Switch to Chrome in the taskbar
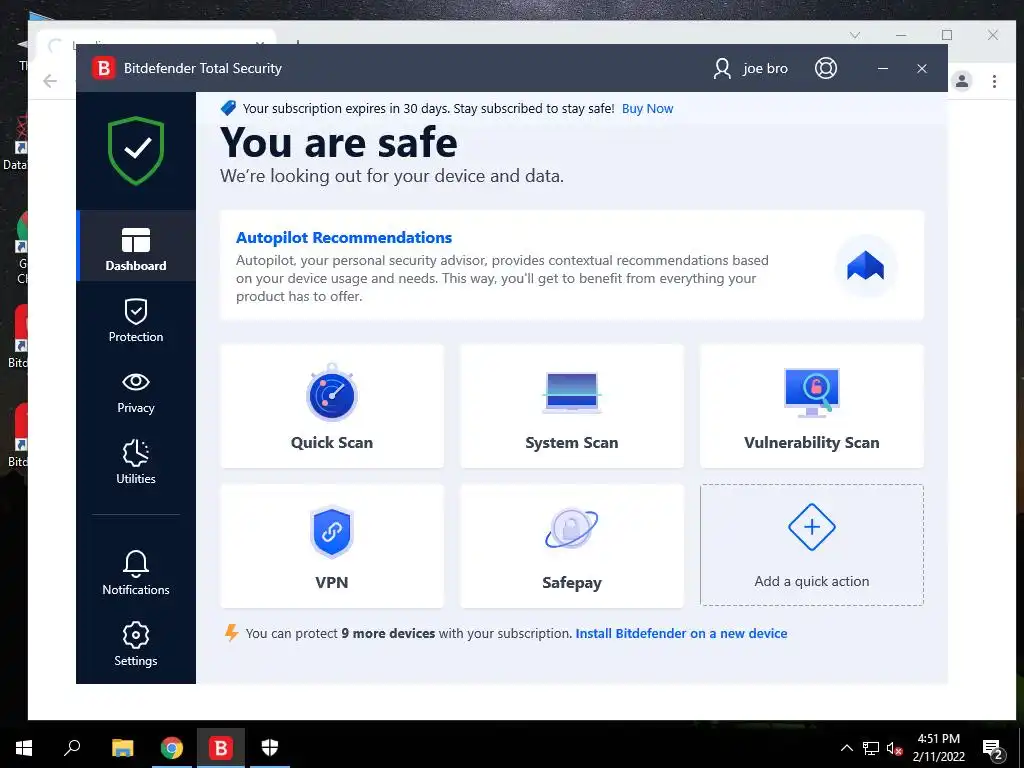The image size is (1024, 768). point(172,748)
